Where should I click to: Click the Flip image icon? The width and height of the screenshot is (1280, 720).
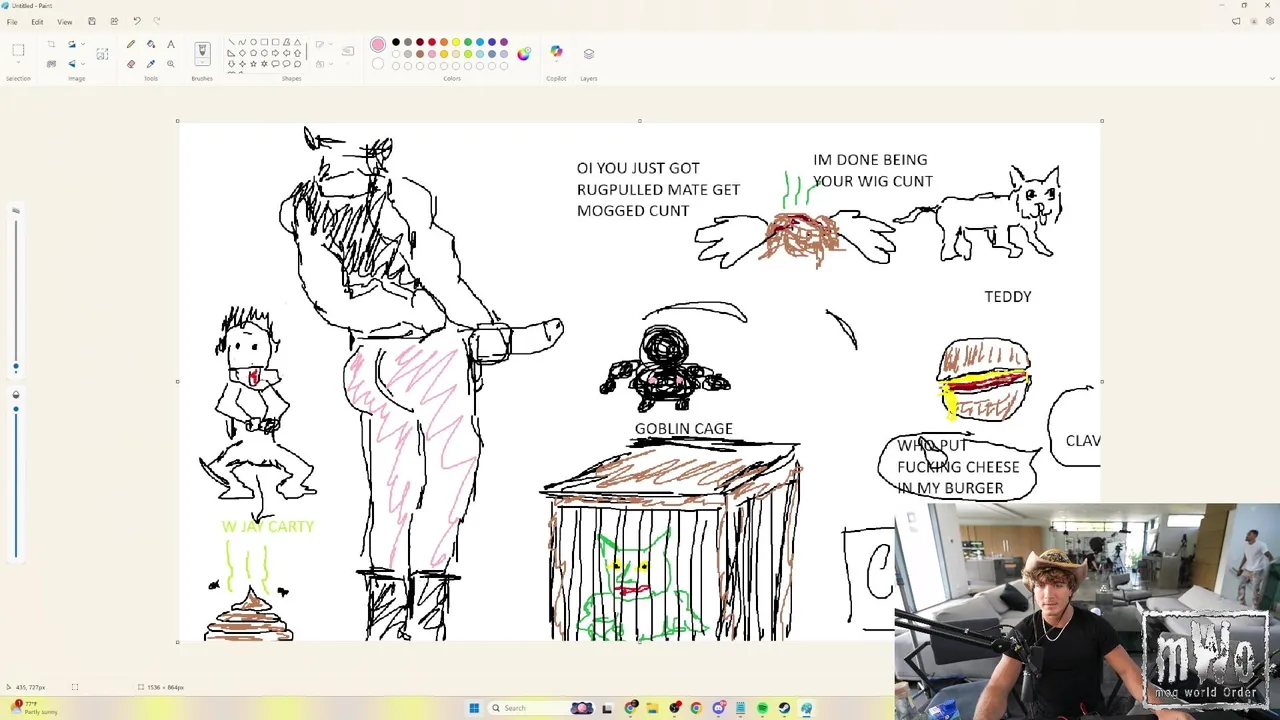coord(71,64)
